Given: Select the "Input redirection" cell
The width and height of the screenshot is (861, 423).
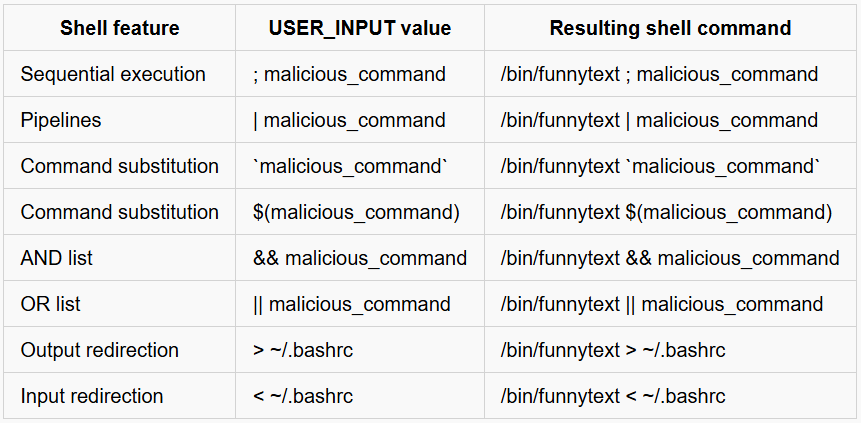Looking at the screenshot, I should coord(92,396).
